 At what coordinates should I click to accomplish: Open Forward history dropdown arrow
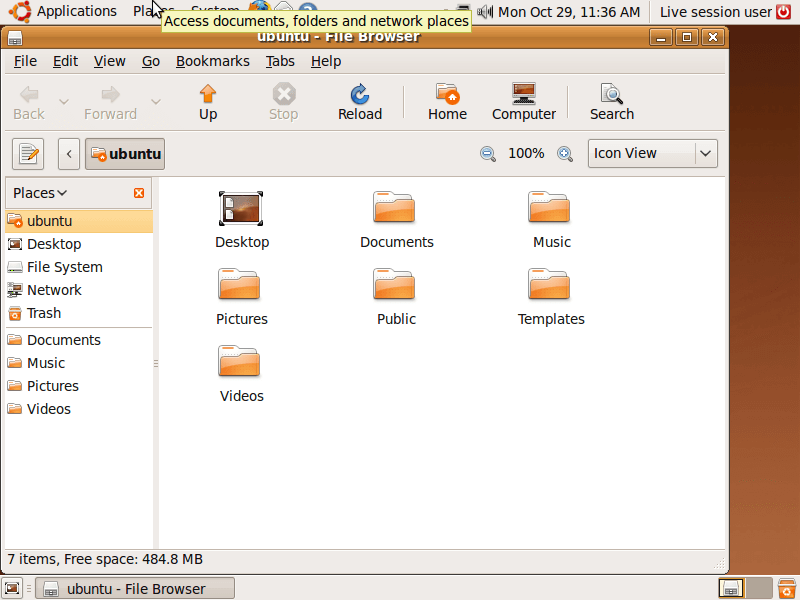tap(156, 102)
